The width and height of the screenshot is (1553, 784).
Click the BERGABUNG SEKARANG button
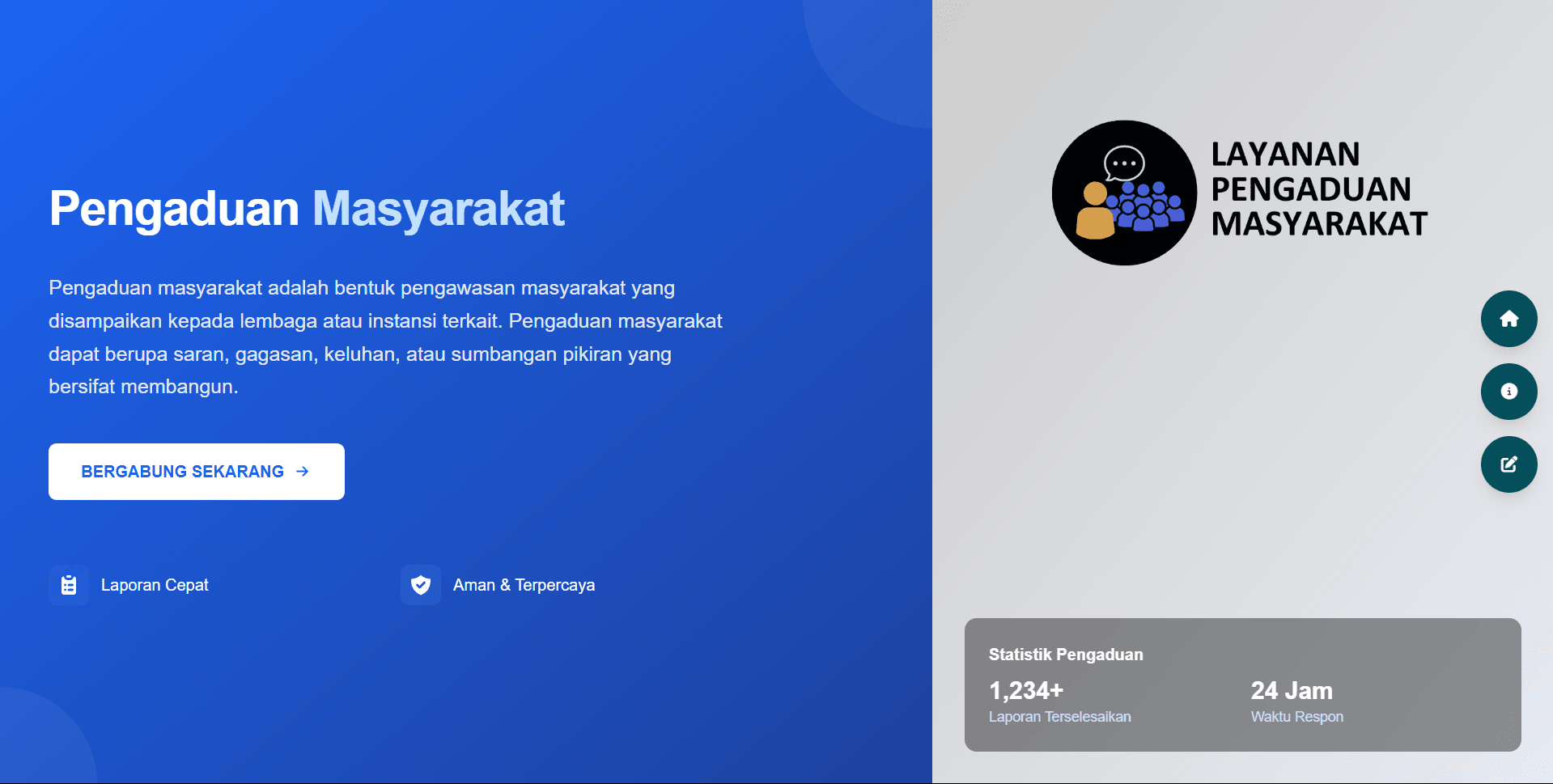click(197, 472)
